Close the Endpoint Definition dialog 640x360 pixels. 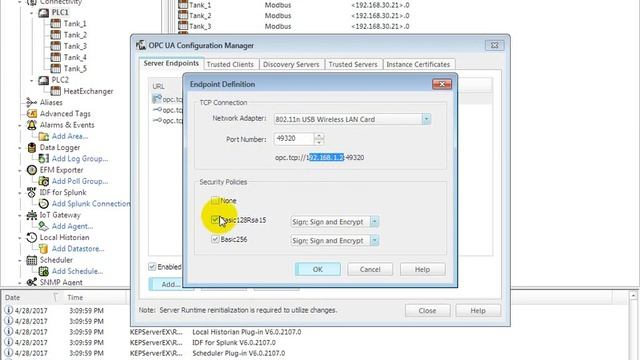(442, 84)
